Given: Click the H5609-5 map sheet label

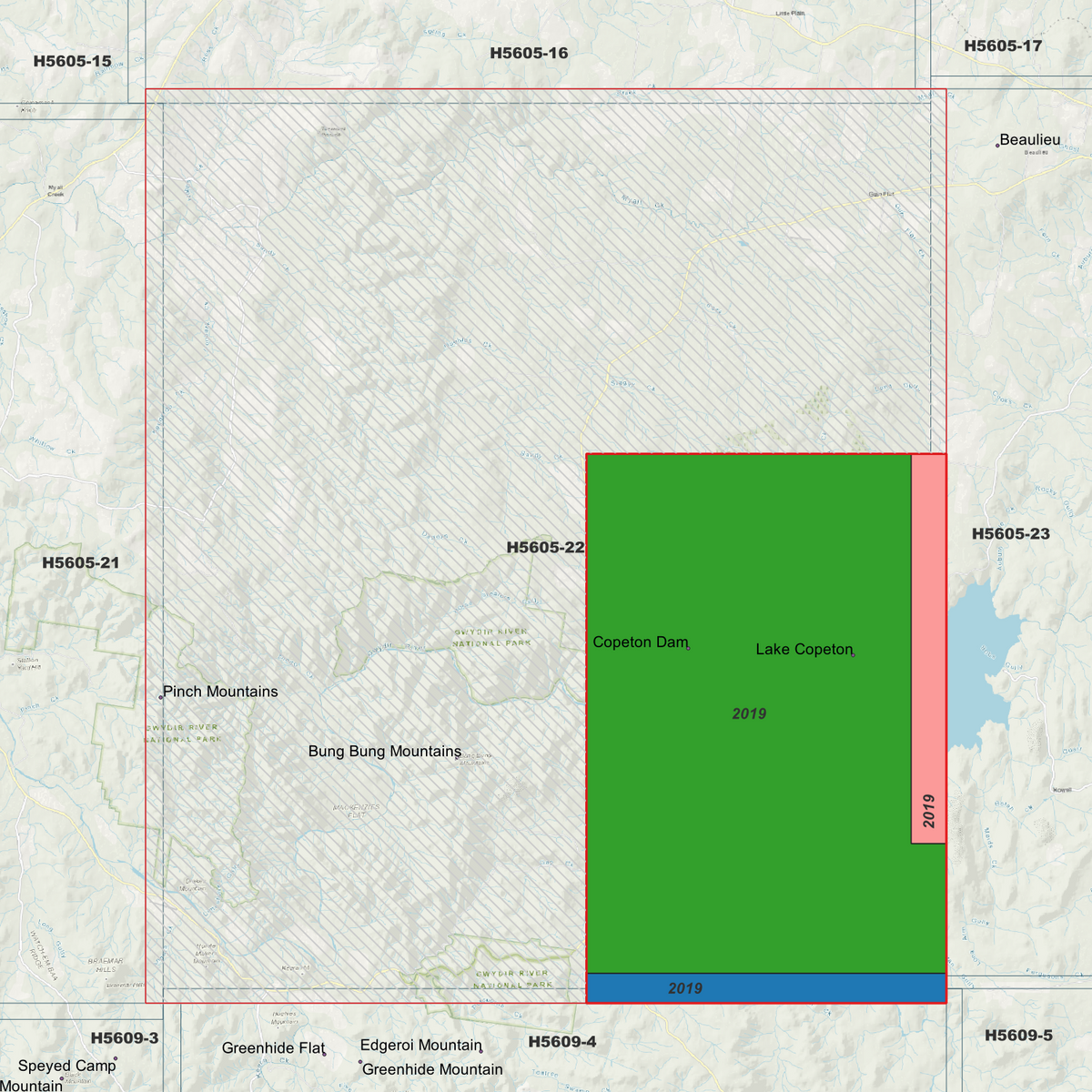Looking at the screenshot, I should [x=1018, y=1036].
